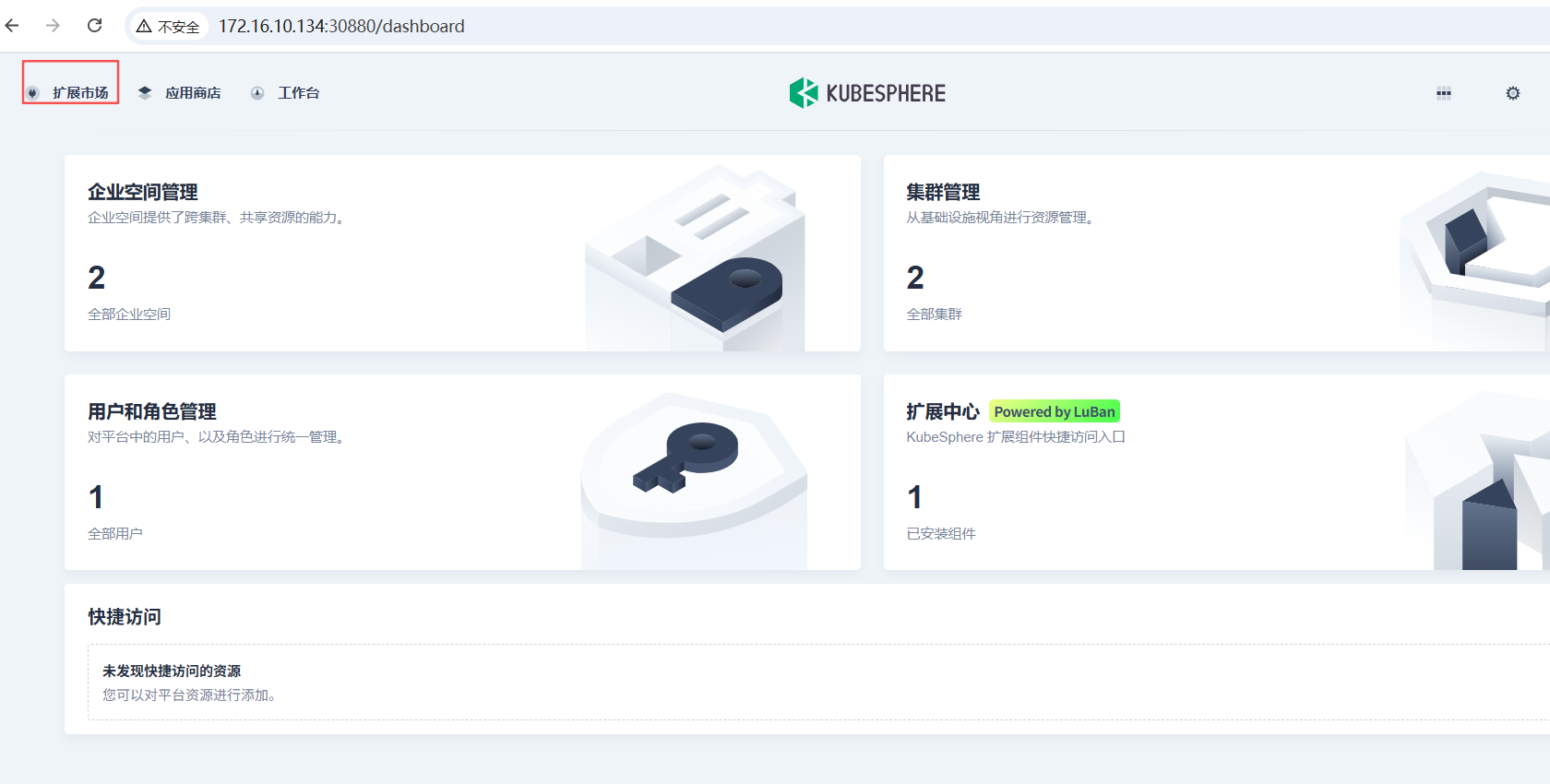The width and height of the screenshot is (1550, 784).
Task: Focus the address bar URL 172.16.10.134:30880/dashboard
Action: pyautogui.click(x=341, y=27)
